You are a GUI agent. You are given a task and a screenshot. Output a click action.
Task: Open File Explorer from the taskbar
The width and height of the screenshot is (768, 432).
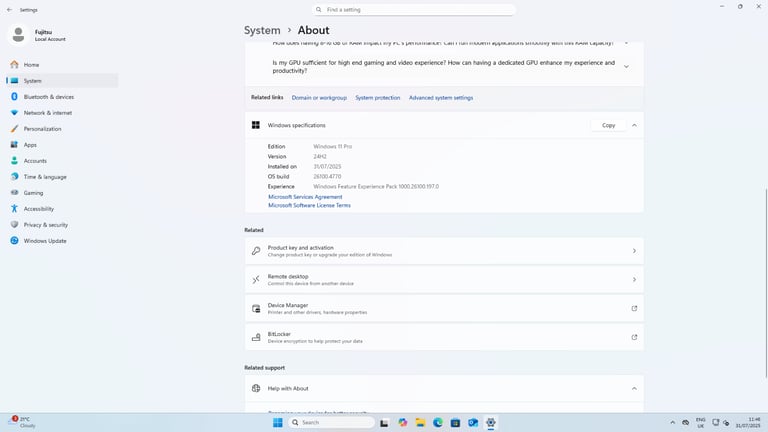coord(420,423)
